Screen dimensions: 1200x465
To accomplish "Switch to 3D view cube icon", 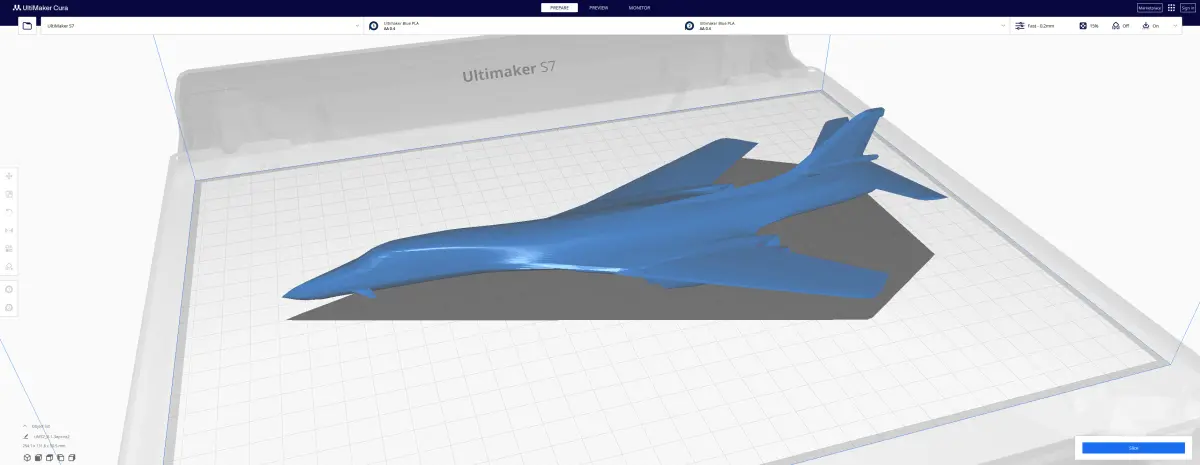I will coord(27,458).
